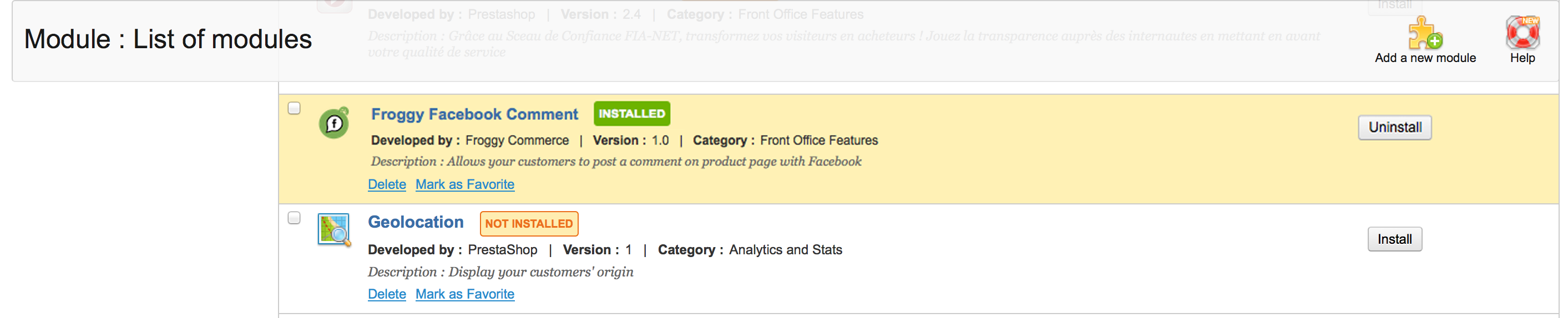Click the NOT INSTALLED status badge

coord(528,224)
